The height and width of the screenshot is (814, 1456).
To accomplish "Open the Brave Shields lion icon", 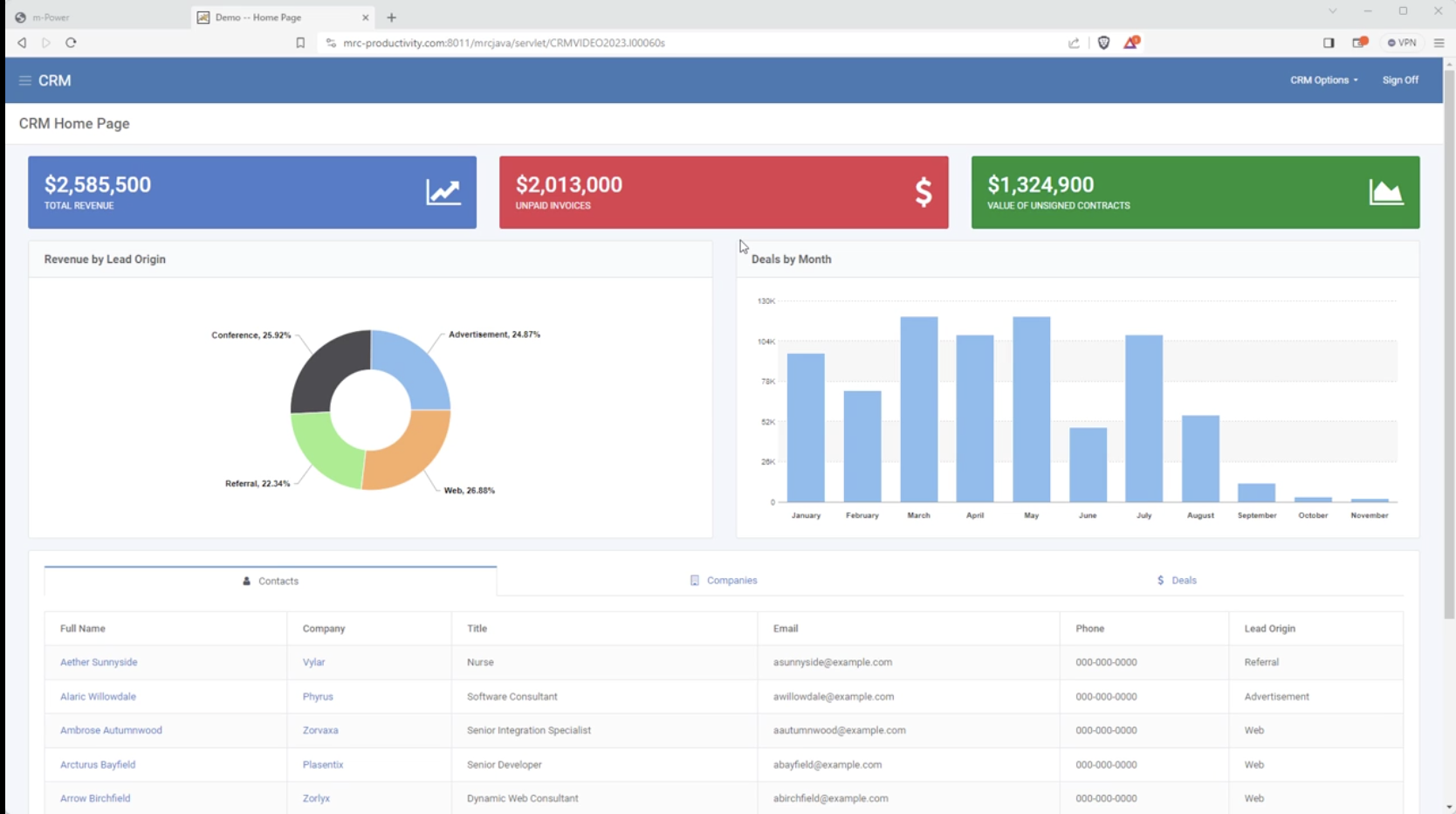I will [x=1103, y=43].
